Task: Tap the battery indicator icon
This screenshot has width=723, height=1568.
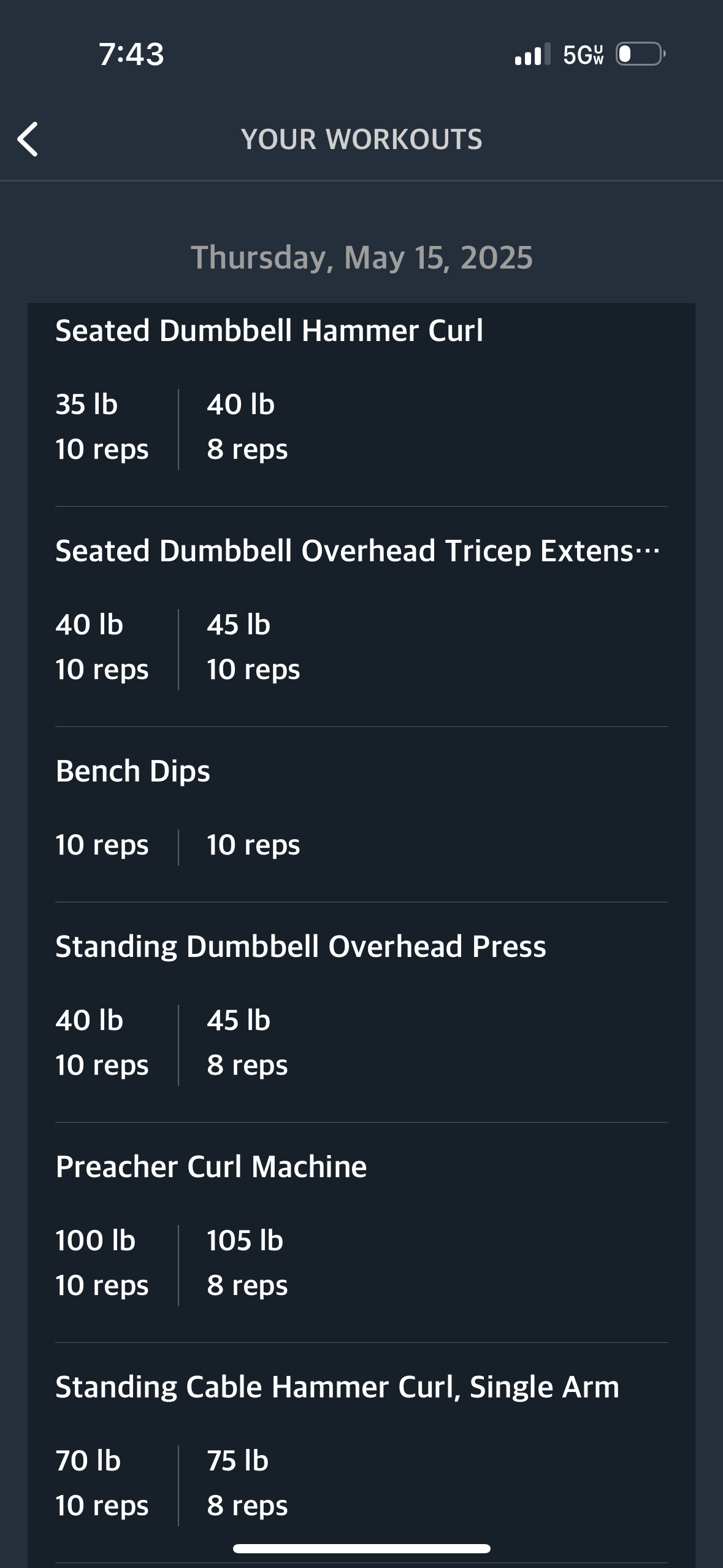Action: tap(640, 55)
